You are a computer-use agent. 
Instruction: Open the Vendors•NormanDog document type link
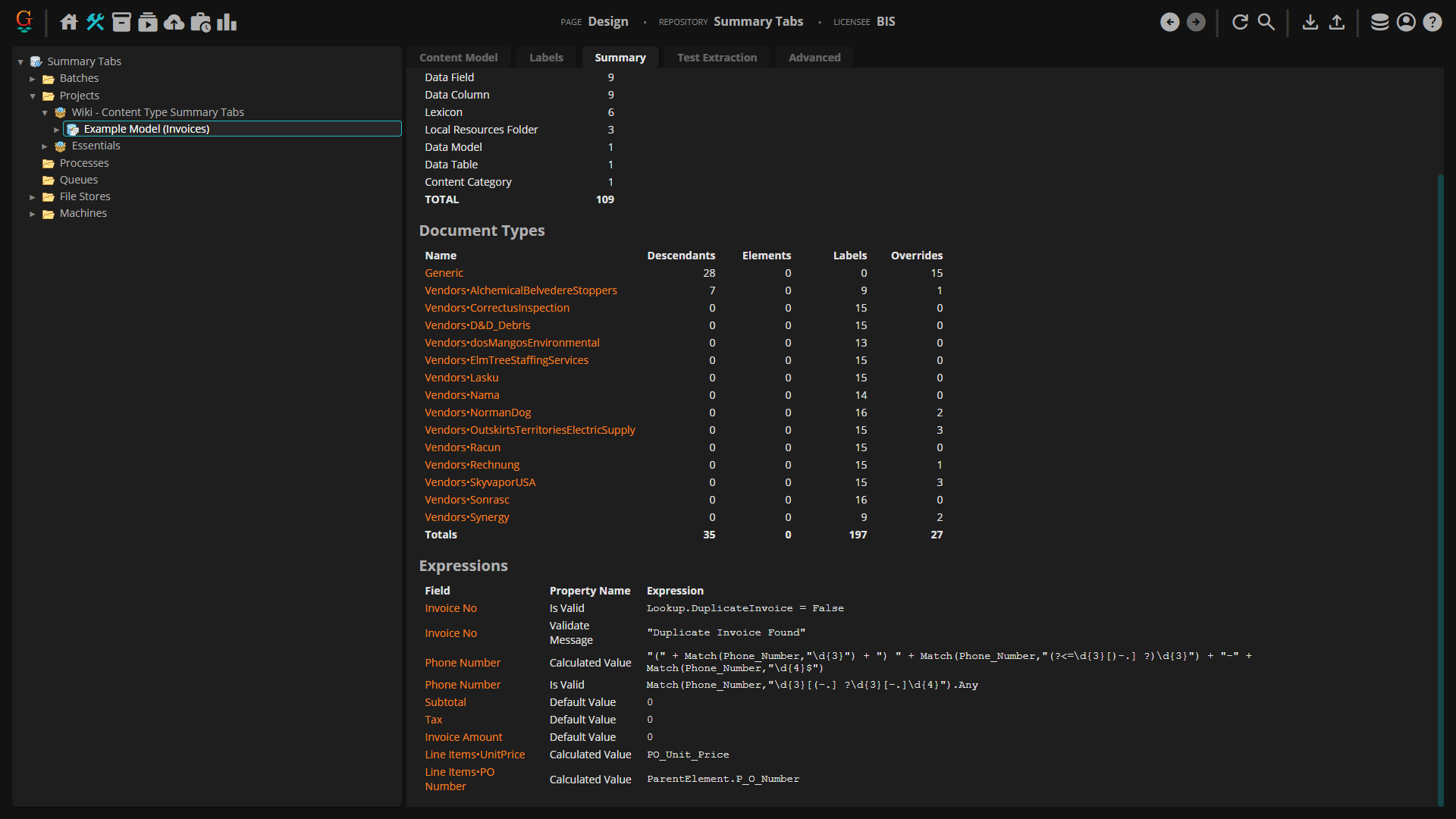tap(478, 413)
